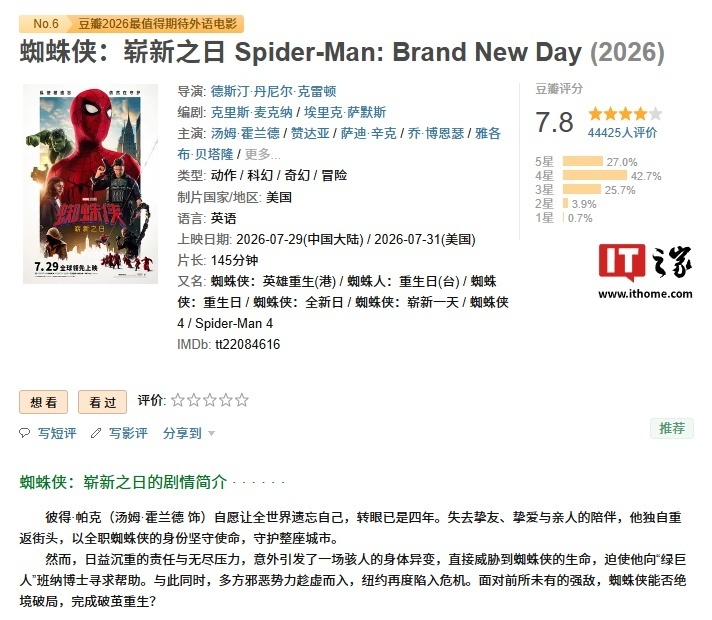
Task: Expand the cast list via 更多...
Action: 262,154
